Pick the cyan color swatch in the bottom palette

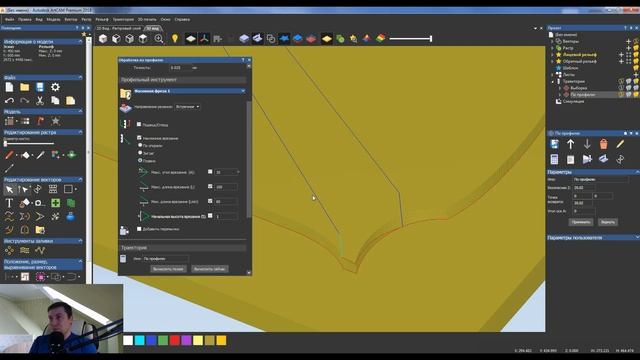pos(140,340)
